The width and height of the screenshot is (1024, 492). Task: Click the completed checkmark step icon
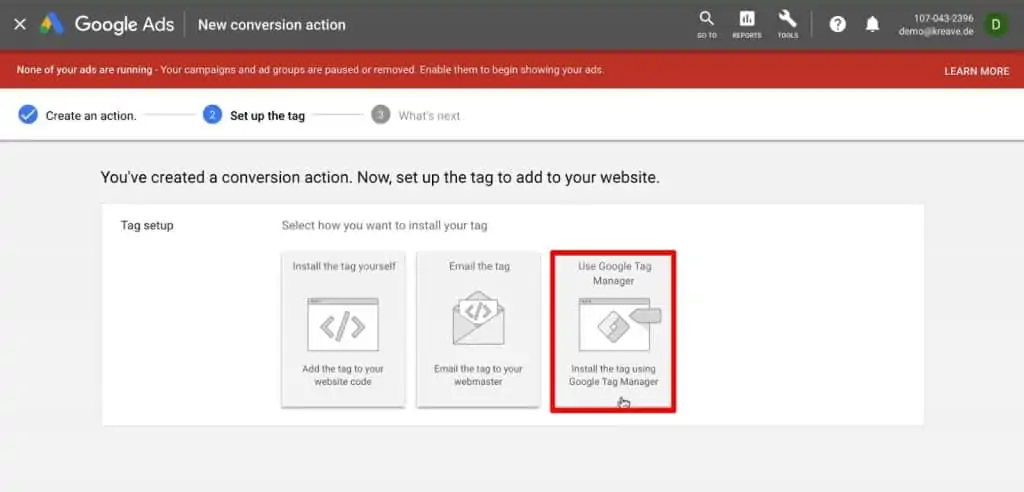[x=27, y=115]
